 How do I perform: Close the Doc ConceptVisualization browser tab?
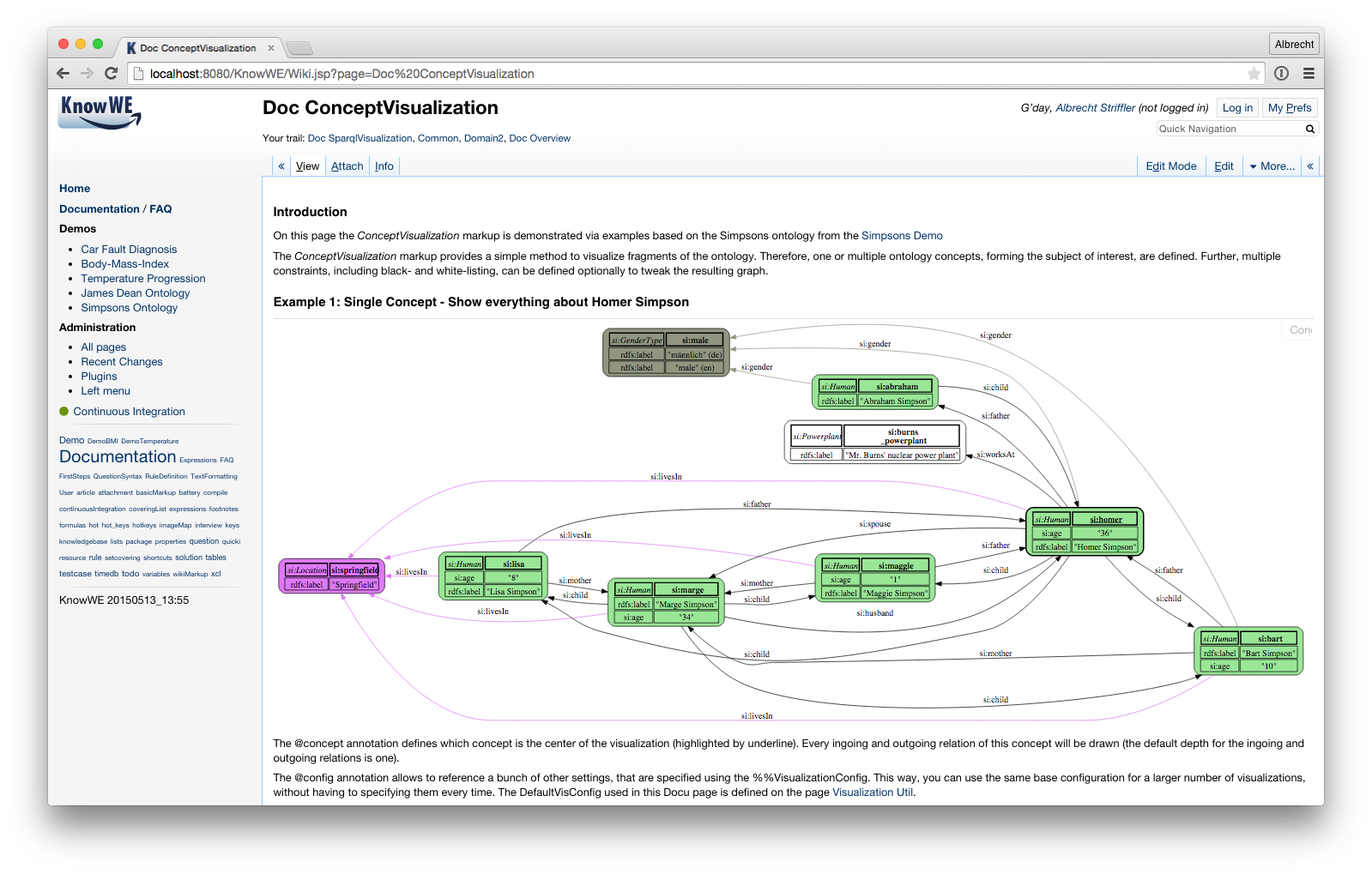(x=271, y=48)
